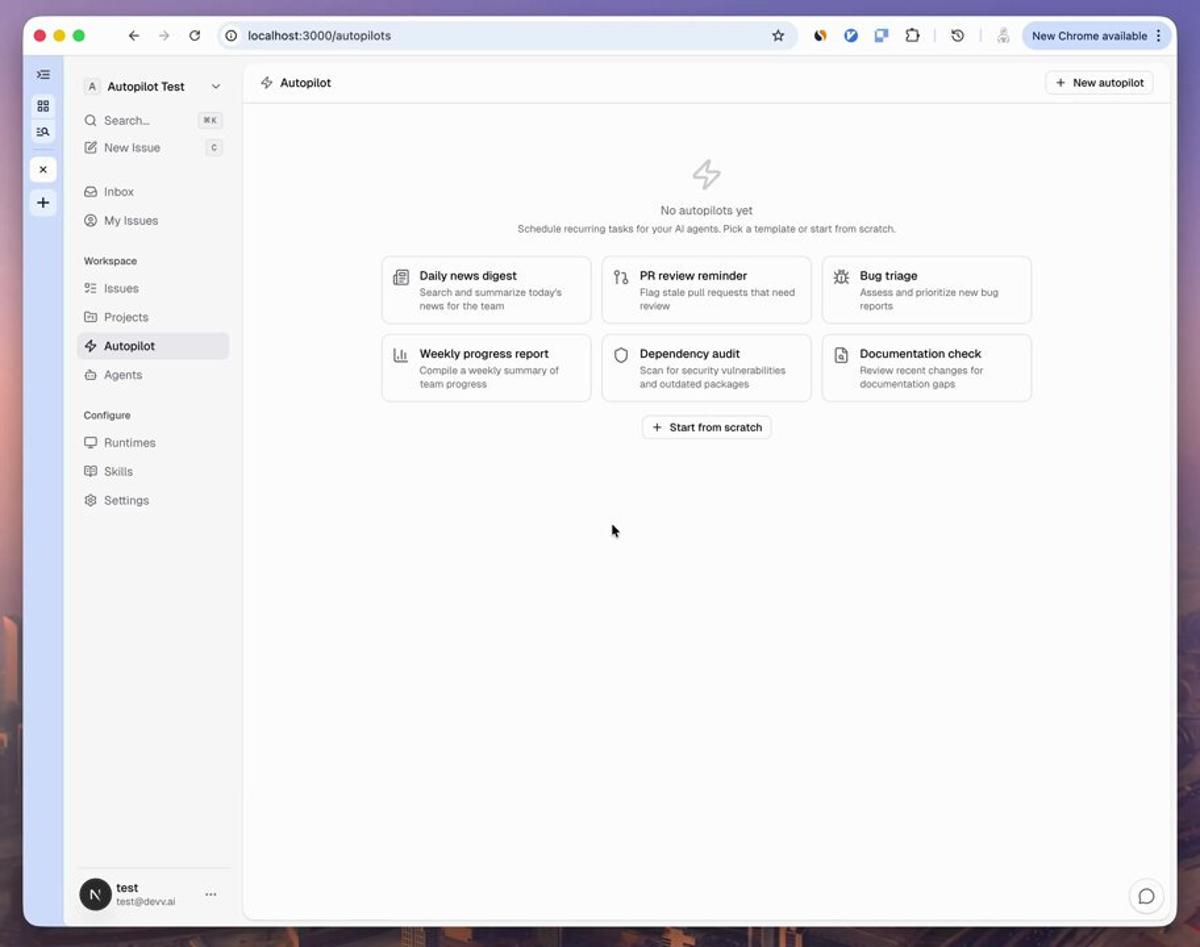
Task: Click the Weekly progress report chart icon
Action: (x=401, y=355)
